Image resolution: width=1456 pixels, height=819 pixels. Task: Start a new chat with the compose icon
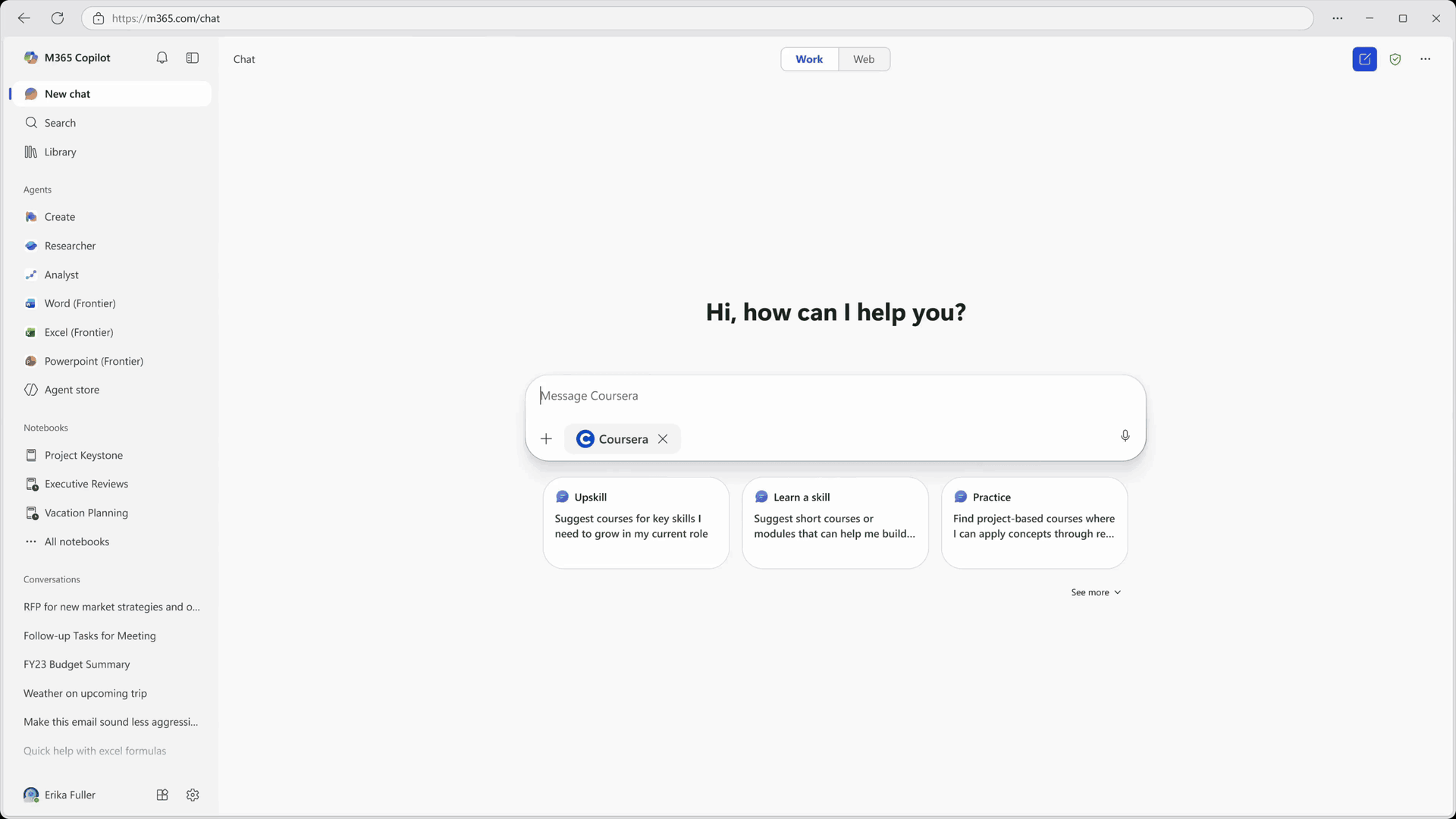tap(1364, 58)
